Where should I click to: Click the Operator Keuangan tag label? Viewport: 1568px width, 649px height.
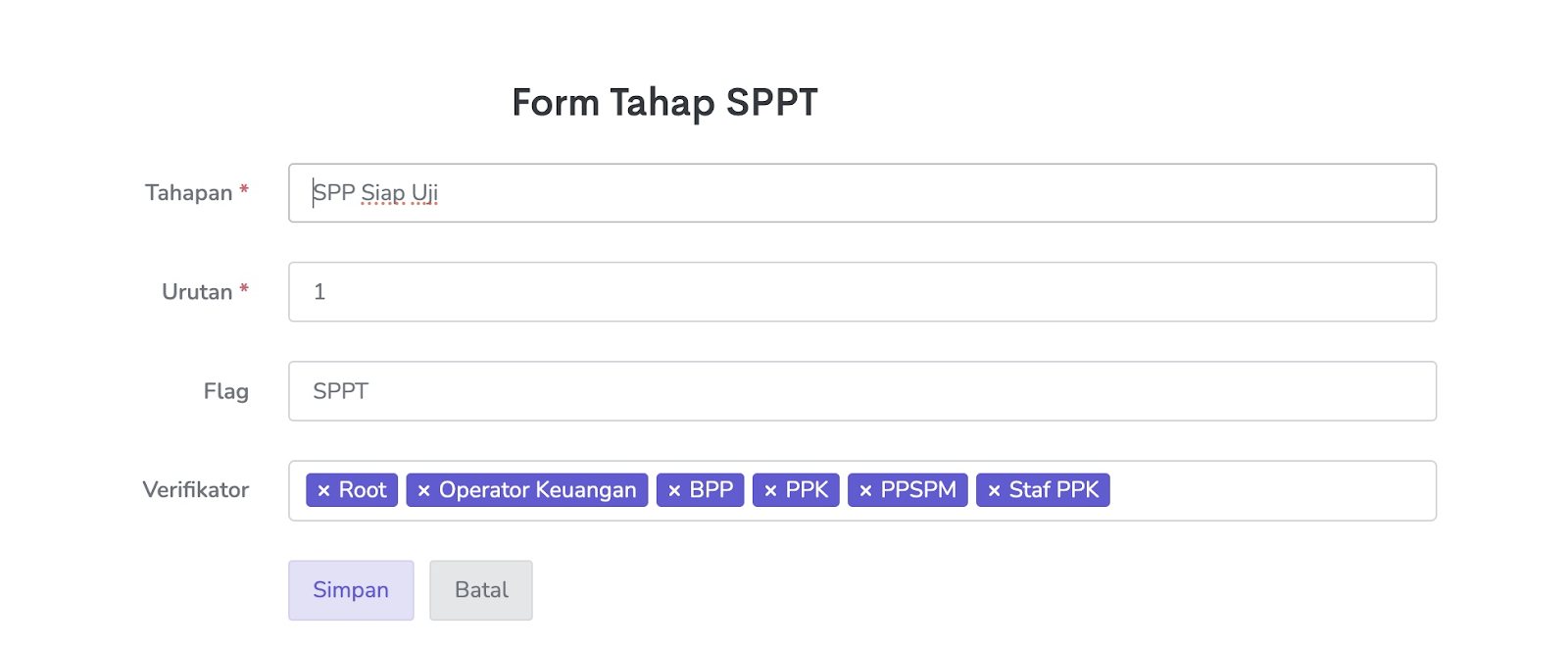537,490
